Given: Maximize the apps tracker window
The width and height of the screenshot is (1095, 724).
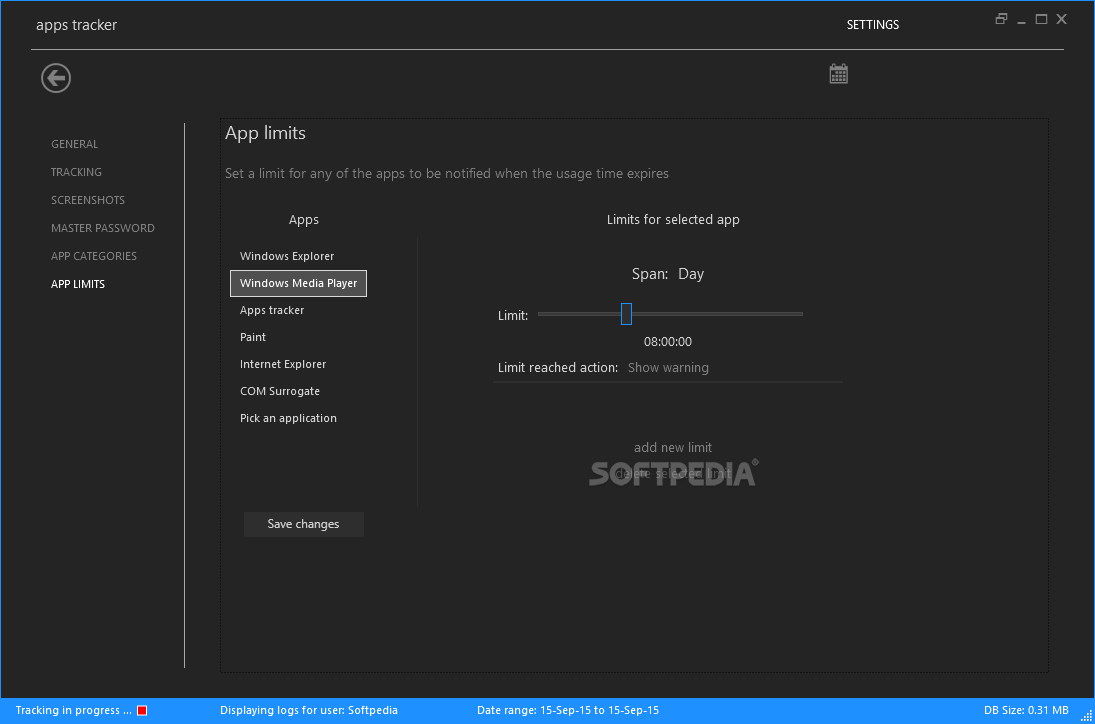Looking at the screenshot, I should (x=1041, y=20).
